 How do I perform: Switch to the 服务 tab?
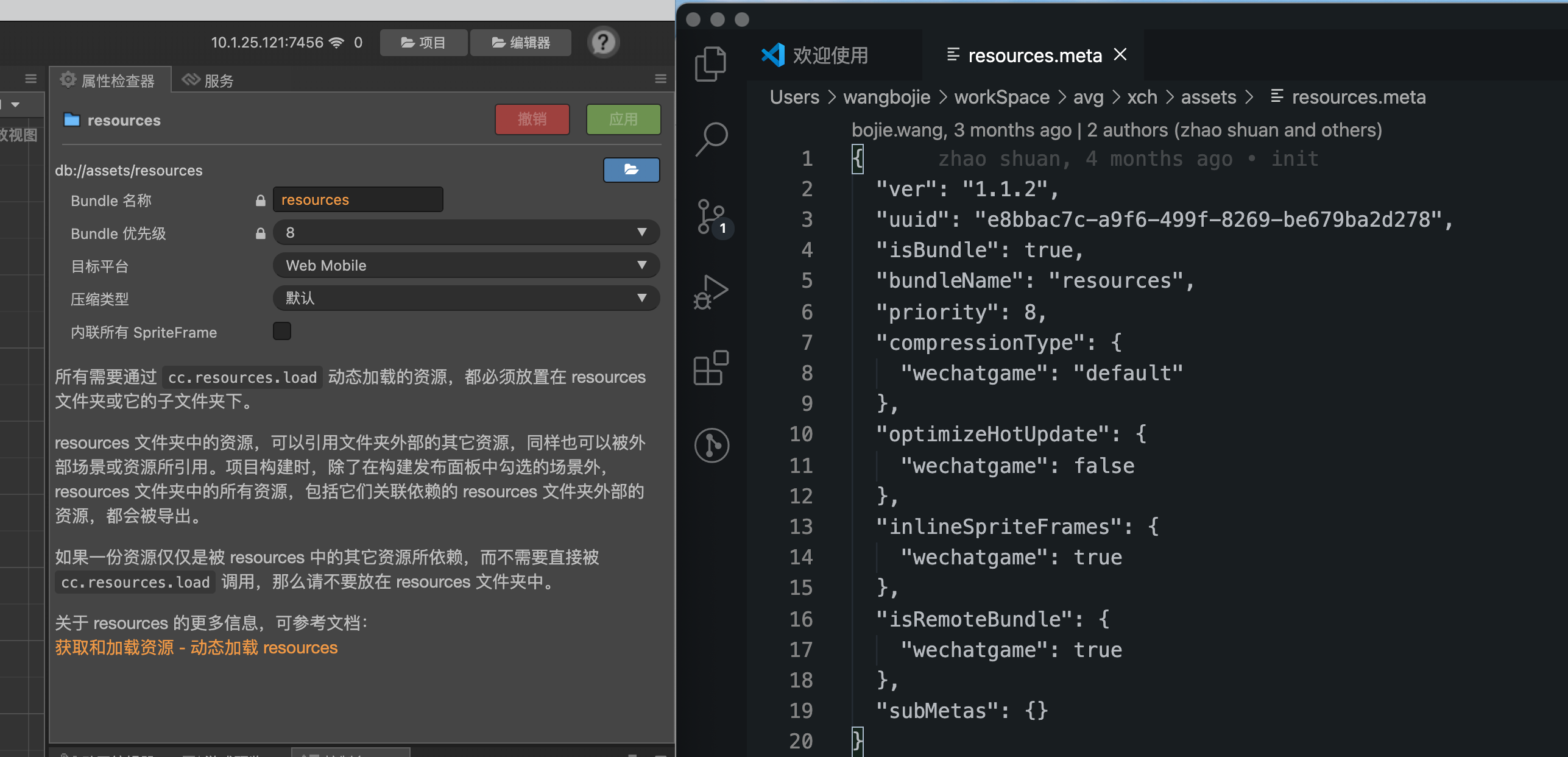[x=208, y=80]
